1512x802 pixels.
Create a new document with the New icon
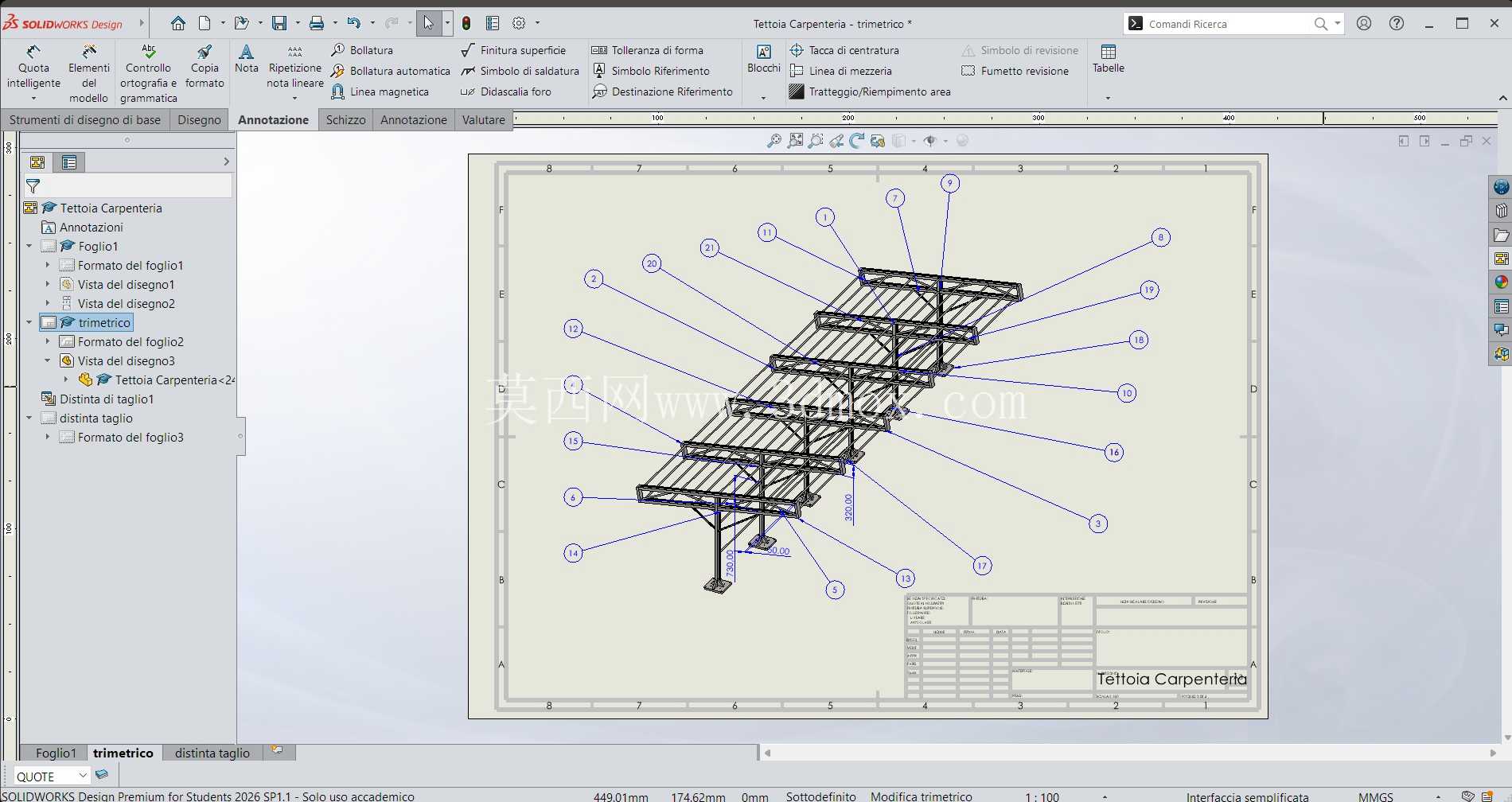tap(205, 23)
